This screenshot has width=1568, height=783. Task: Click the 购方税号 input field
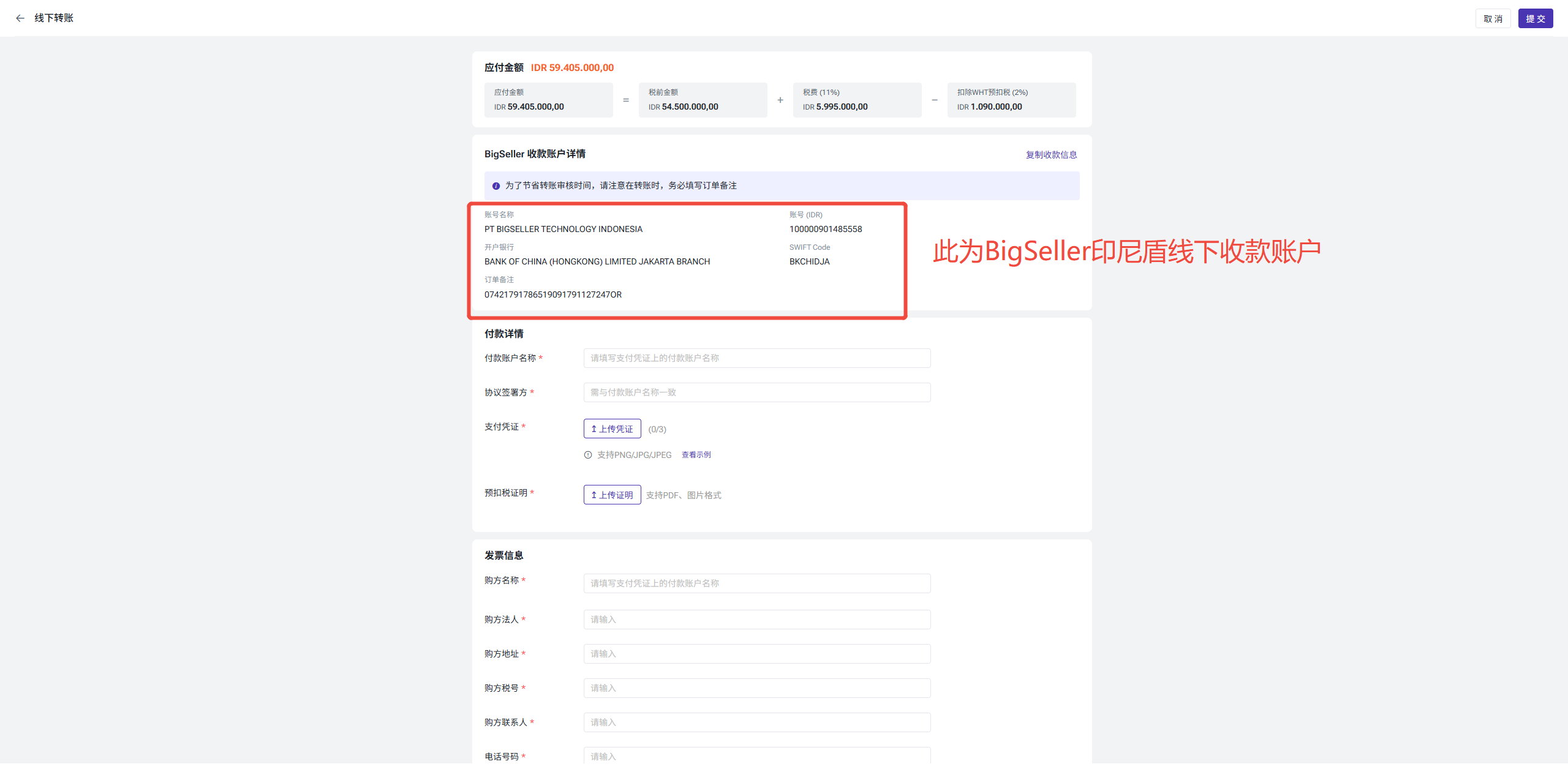click(757, 688)
